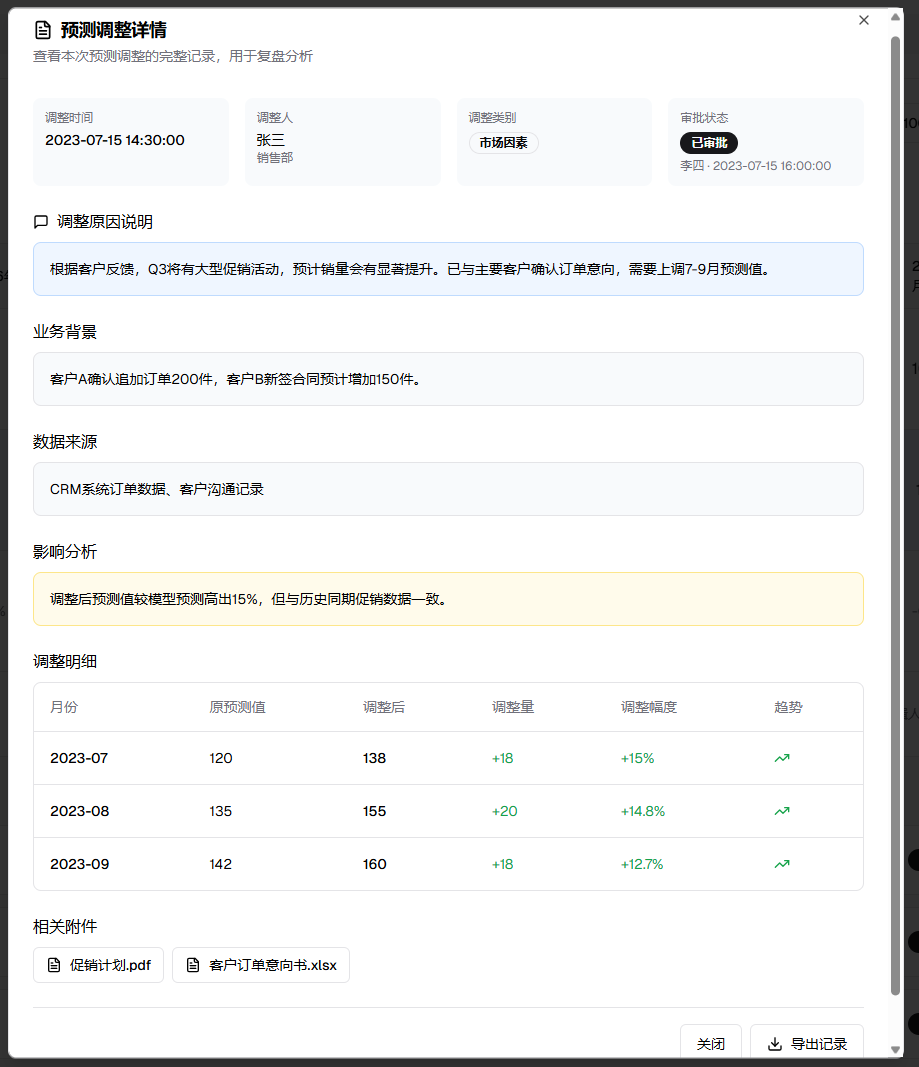Click the 市场因素 category tag
The height and width of the screenshot is (1067, 919).
click(503, 143)
